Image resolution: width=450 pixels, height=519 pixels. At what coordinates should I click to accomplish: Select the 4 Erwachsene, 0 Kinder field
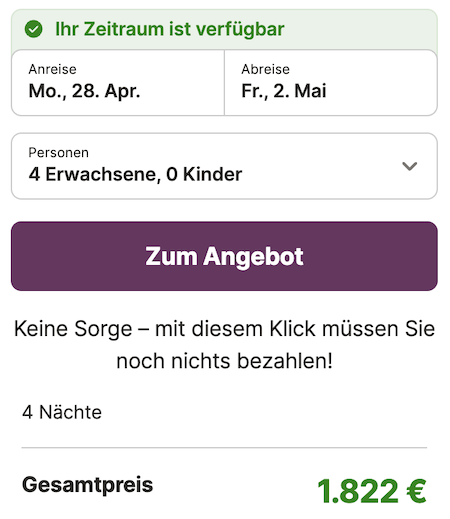tap(224, 166)
